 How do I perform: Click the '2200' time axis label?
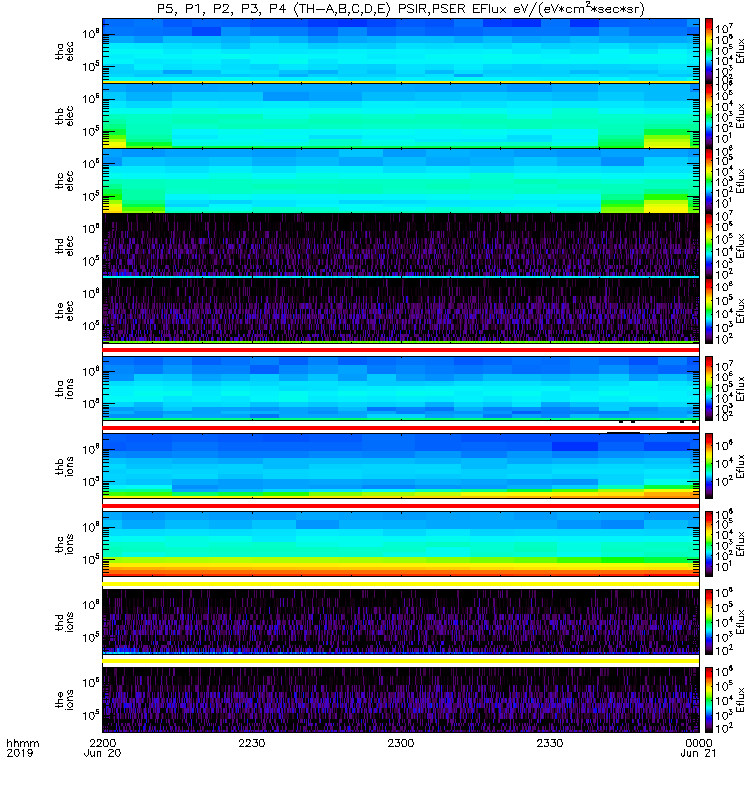[103, 743]
